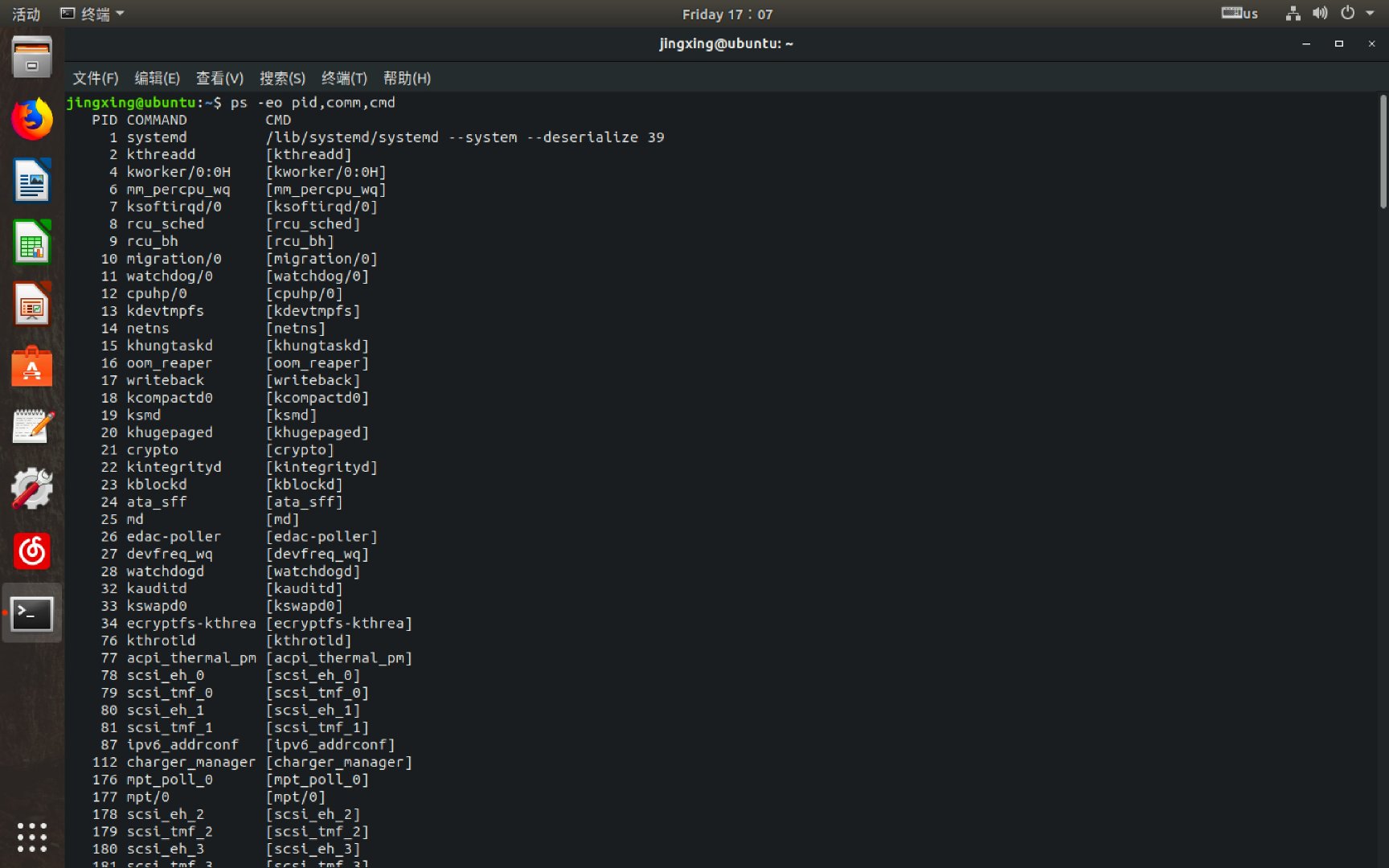Open system settings tools dock icon
1389x868 pixels.
tap(32, 489)
